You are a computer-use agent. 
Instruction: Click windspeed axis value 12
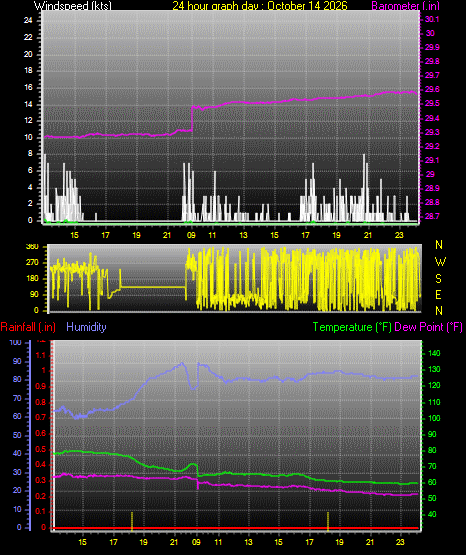pos(28,121)
